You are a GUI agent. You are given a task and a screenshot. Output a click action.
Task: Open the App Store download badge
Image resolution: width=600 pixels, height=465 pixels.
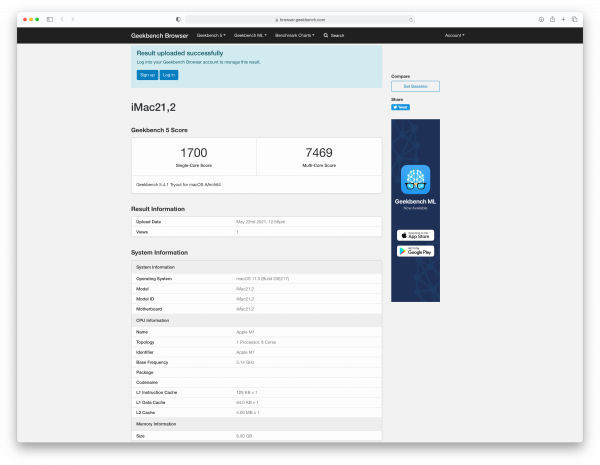coord(415,235)
